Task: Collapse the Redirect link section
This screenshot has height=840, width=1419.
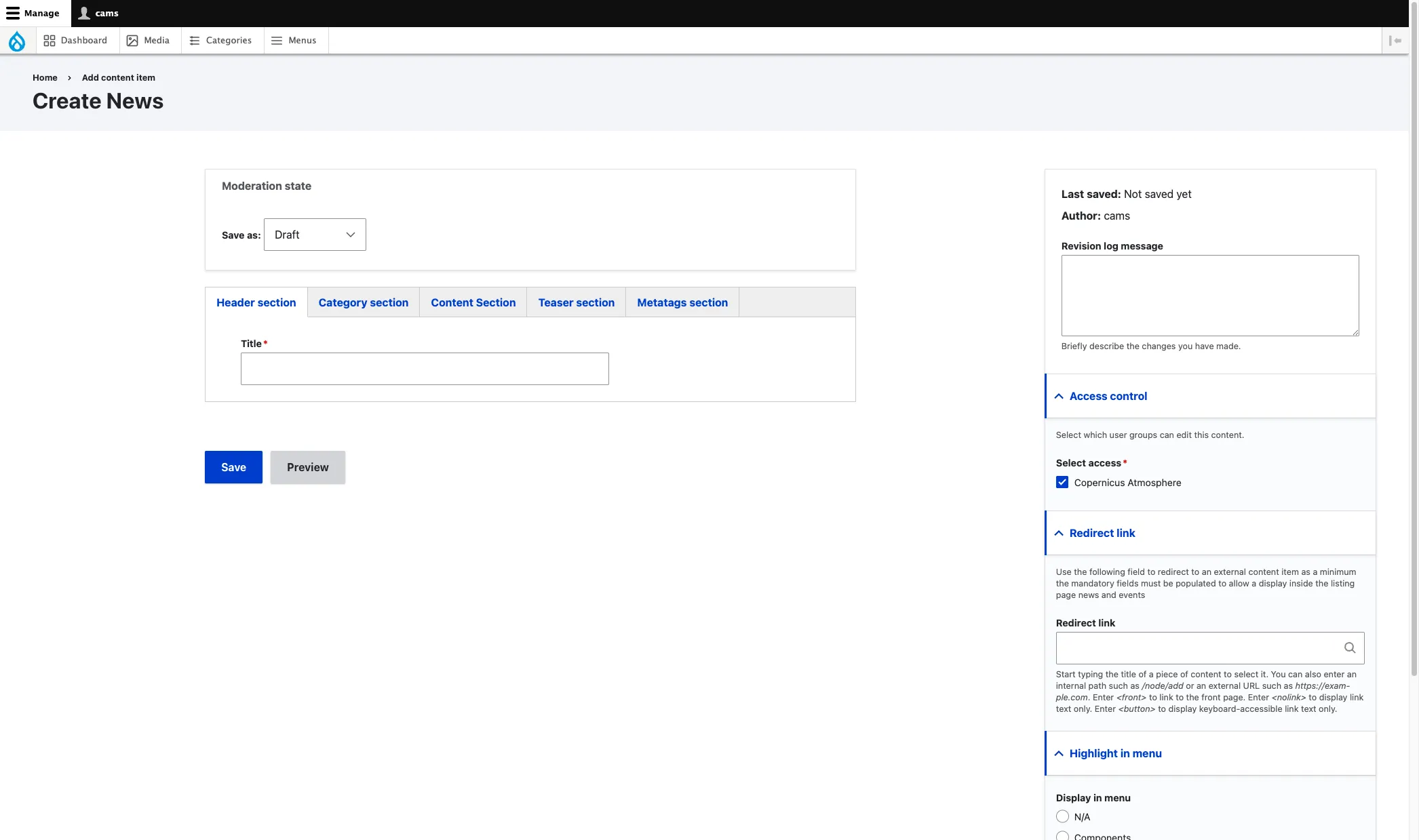Action: [x=1211, y=533]
